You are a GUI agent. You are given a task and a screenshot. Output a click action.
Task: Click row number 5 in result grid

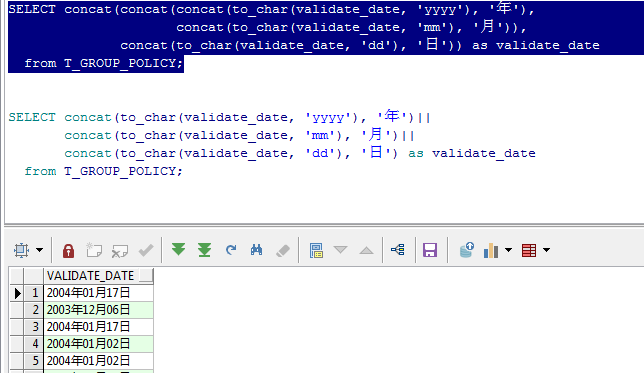click(33, 361)
